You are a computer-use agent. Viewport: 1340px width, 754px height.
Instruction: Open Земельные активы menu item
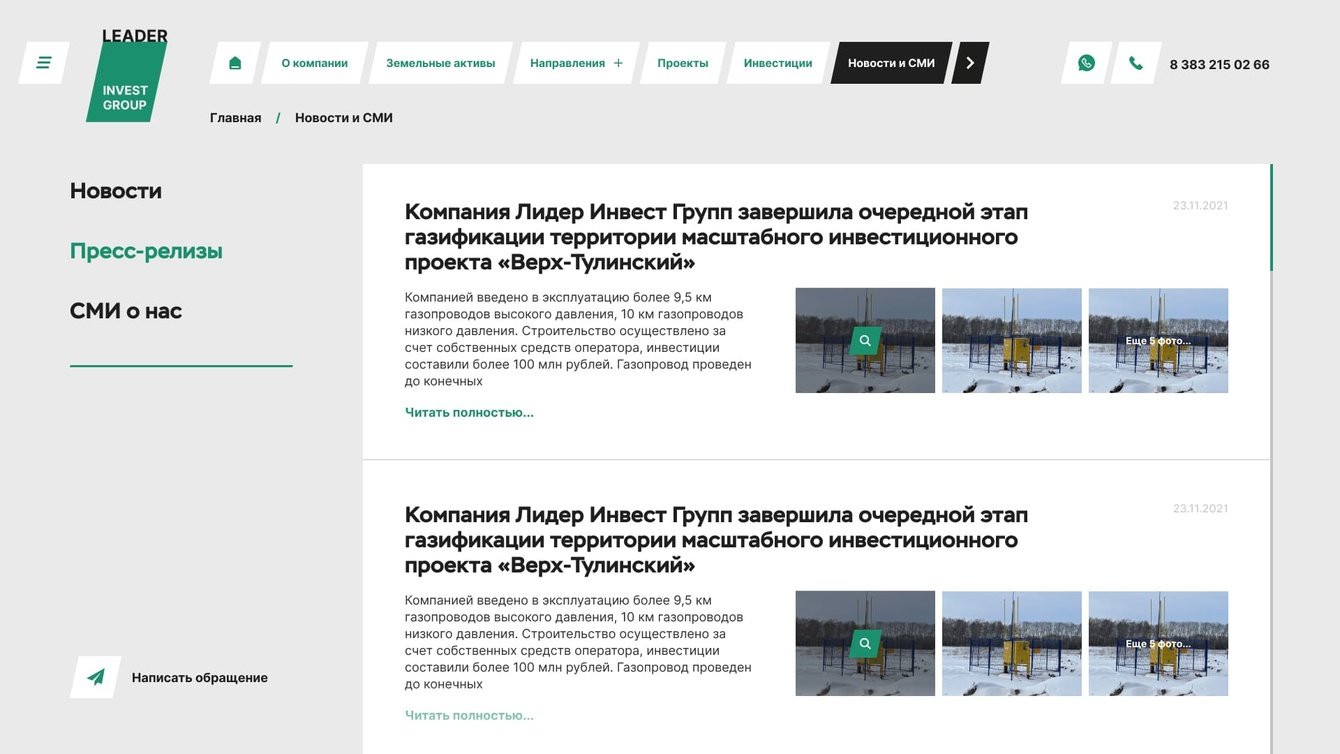[x=441, y=63]
